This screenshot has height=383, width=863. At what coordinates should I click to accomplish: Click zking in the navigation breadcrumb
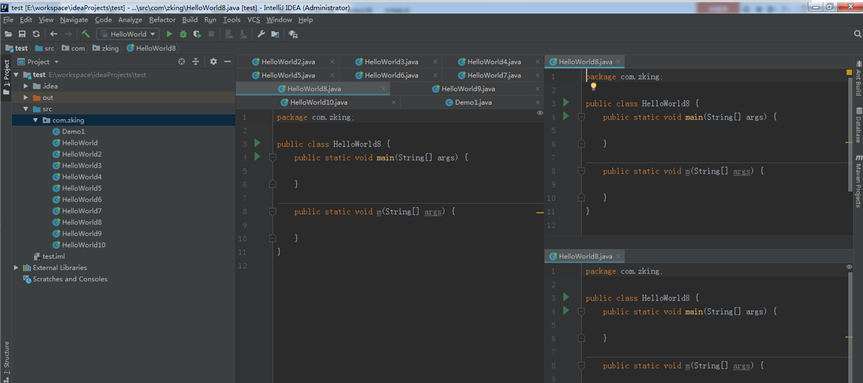[106, 48]
